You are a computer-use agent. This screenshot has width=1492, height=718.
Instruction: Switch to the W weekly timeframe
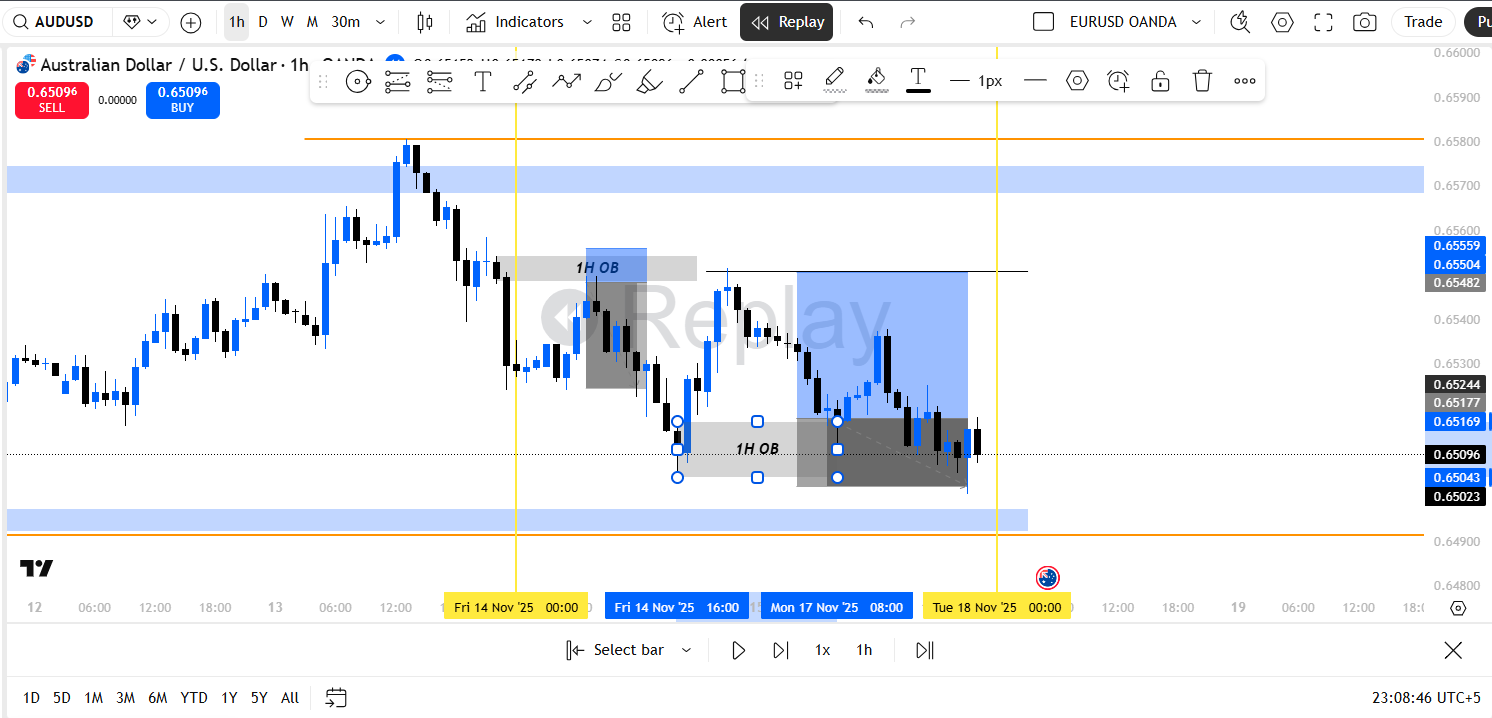pyautogui.click(x=287, y=22)
